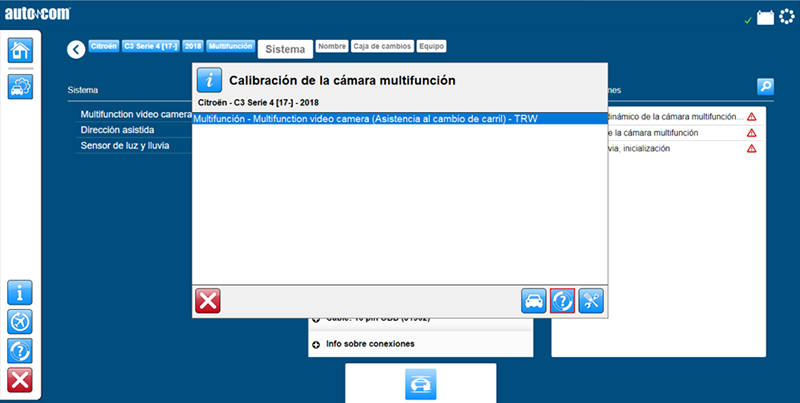Image resolution: width=800 pixels, height=403 pixels.
Task: Click the battery status icon
Action: pyautogui.click(x=765, y=19)
